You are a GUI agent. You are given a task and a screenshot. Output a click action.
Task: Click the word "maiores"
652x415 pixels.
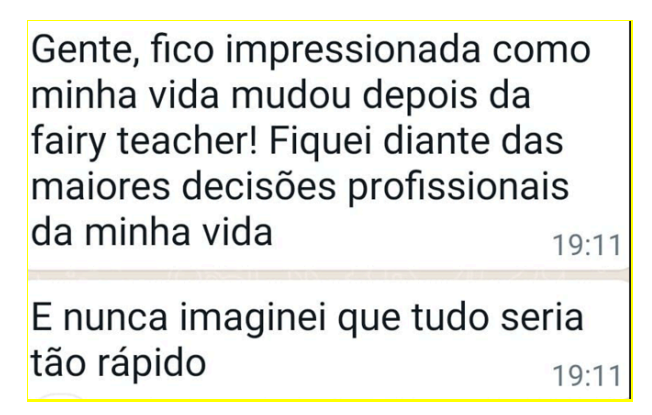point(101,187)
